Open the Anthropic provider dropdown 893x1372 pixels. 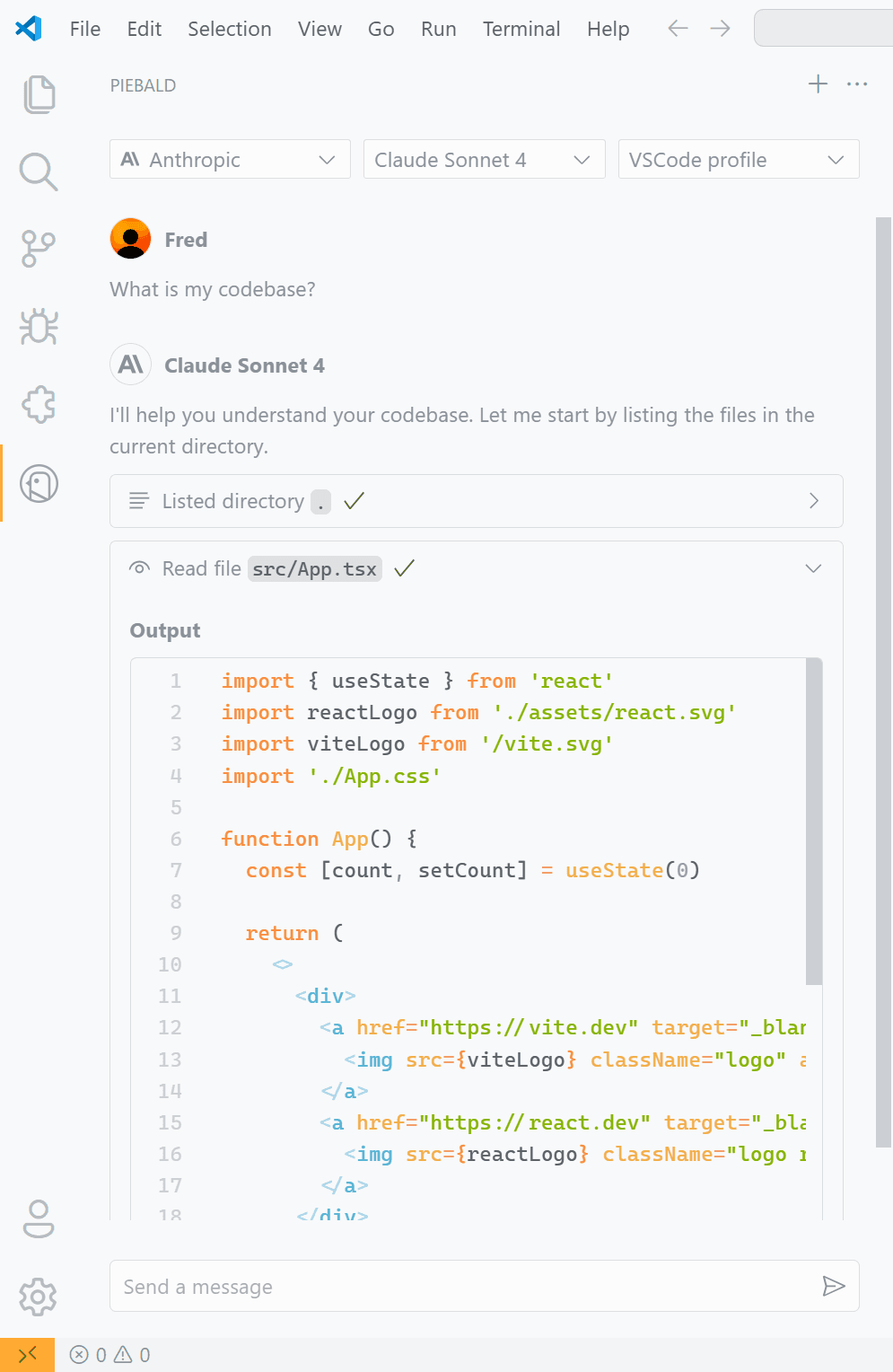pyautogui.click(x=229, y=159)
